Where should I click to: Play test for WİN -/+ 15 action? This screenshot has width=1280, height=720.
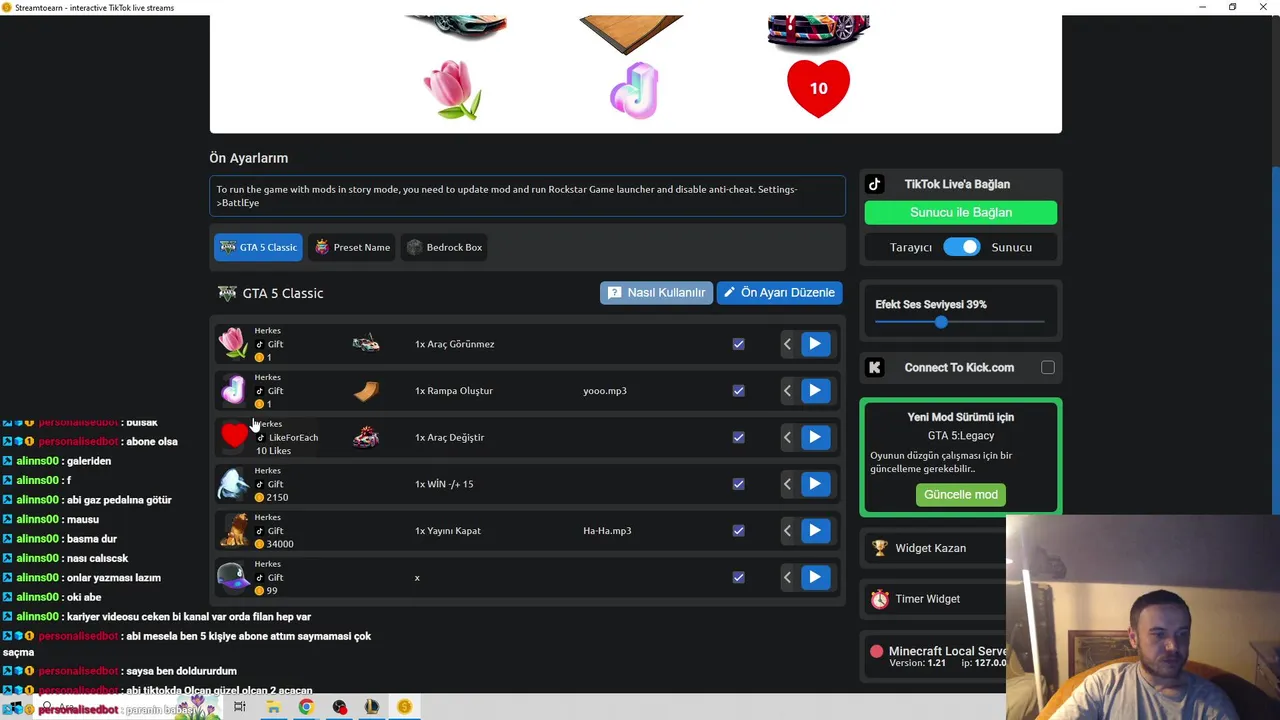click(x=815, y=484)
